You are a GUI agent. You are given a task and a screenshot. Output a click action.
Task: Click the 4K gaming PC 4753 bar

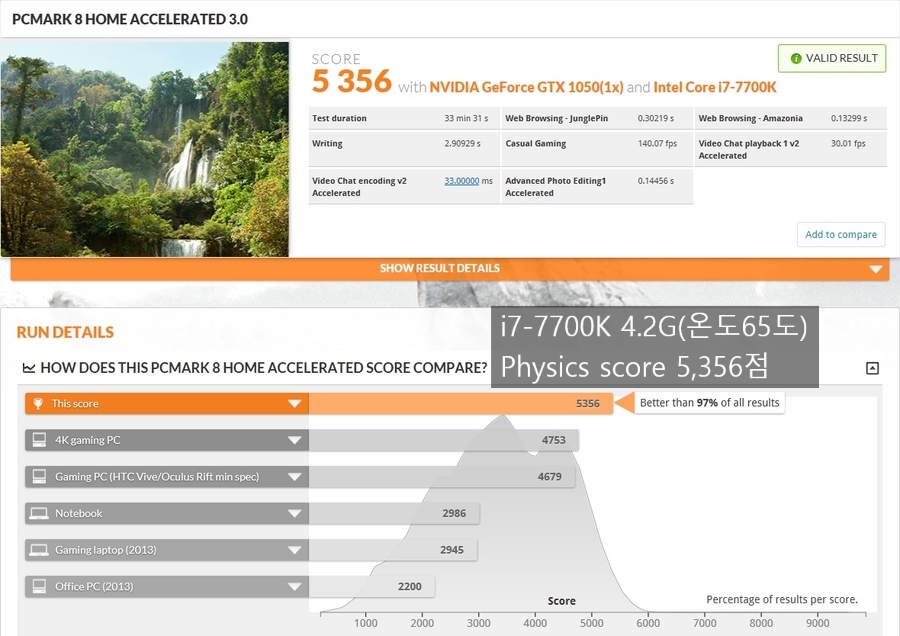coord(444,440)
